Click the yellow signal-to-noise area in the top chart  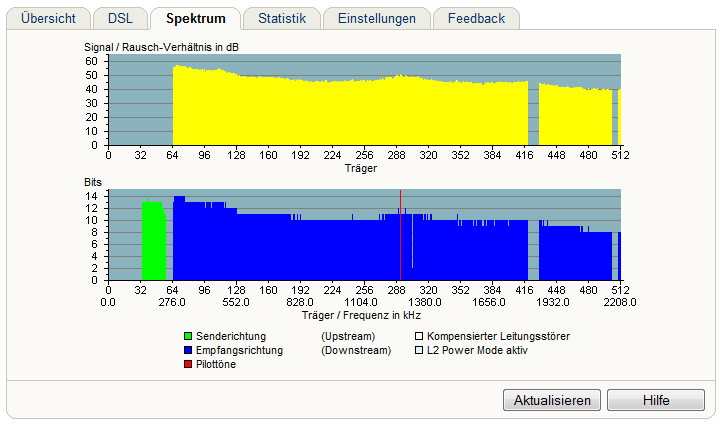point(300,112)
